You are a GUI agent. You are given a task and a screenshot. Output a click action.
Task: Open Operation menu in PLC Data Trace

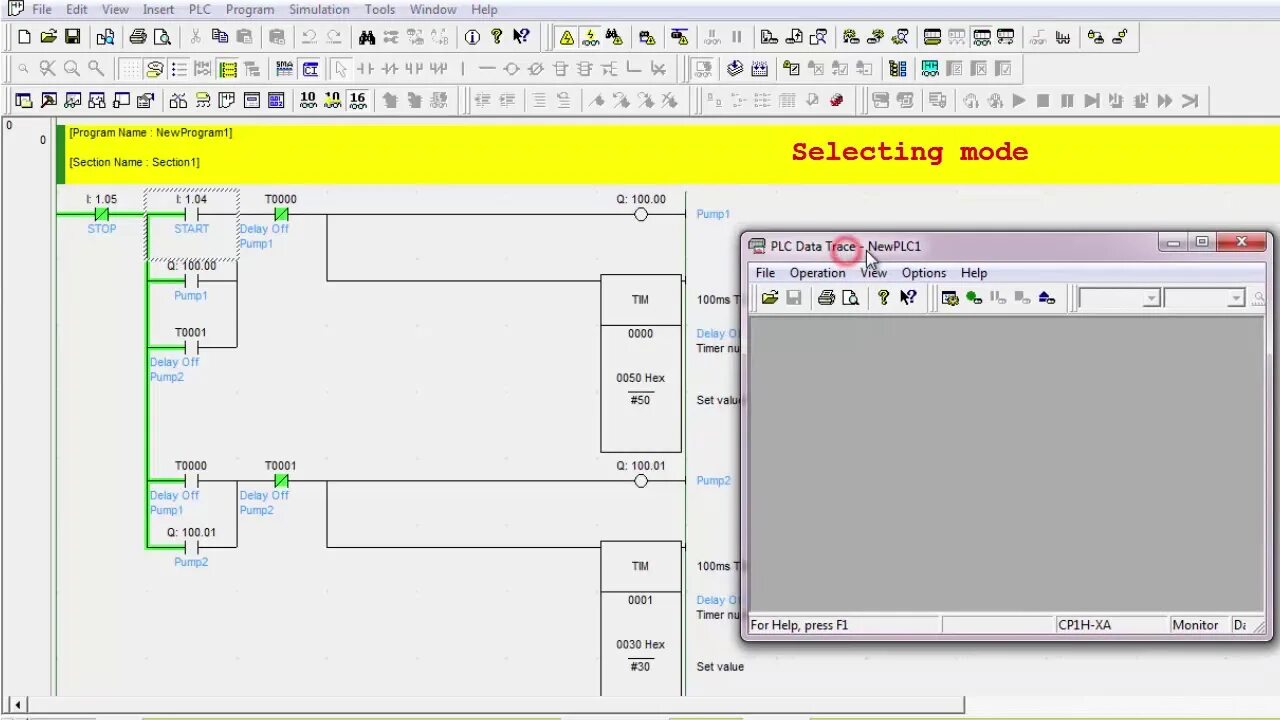click(817, 272)
